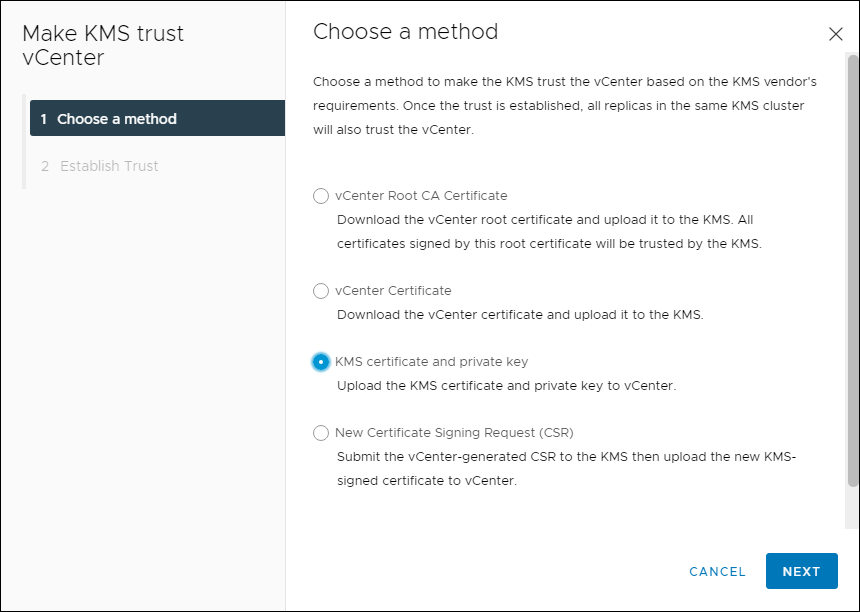Click the NEXT button

coord(801,571)
